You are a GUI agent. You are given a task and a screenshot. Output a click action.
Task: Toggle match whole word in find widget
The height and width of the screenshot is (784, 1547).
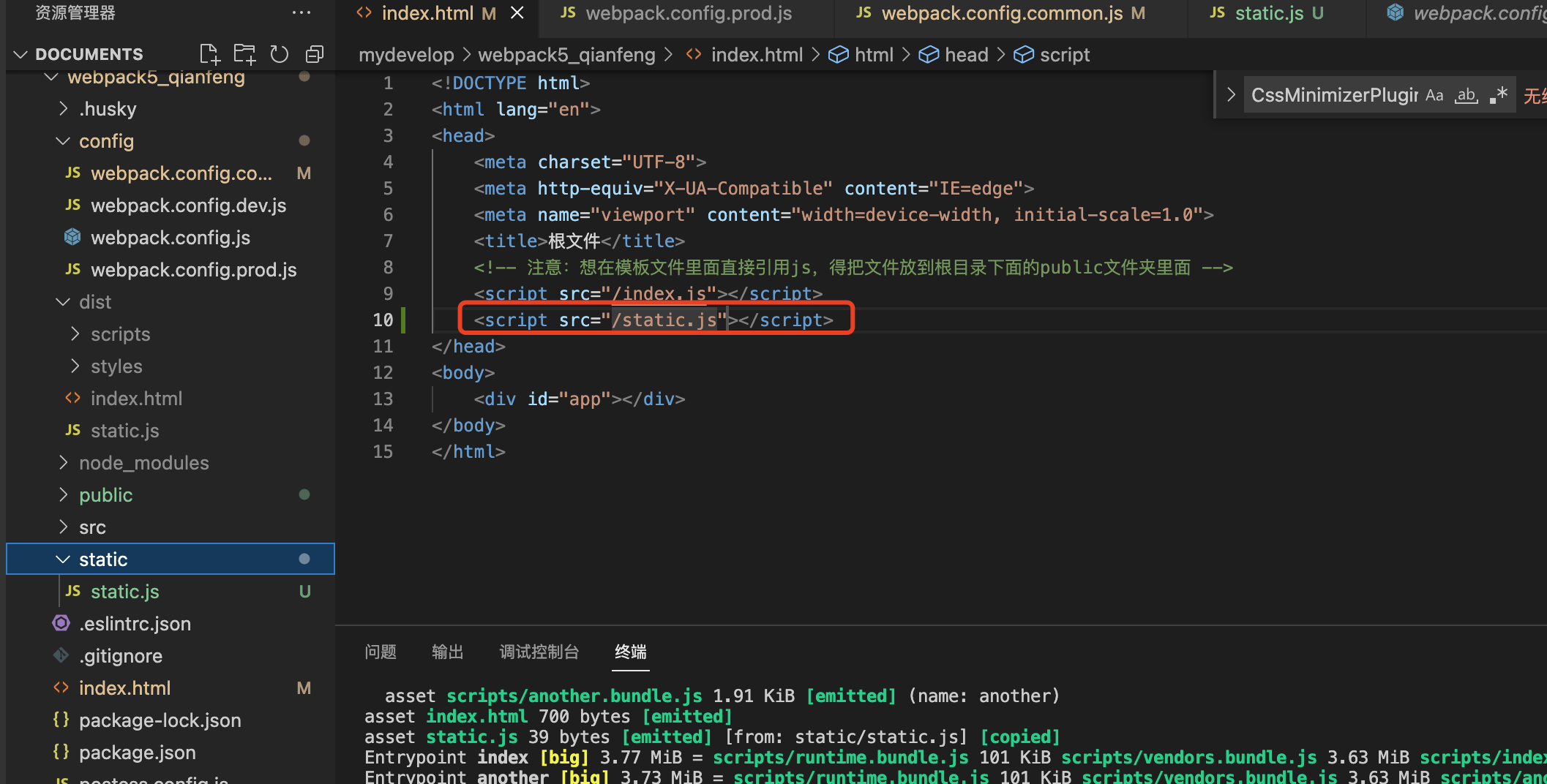tap(1466, 95)
